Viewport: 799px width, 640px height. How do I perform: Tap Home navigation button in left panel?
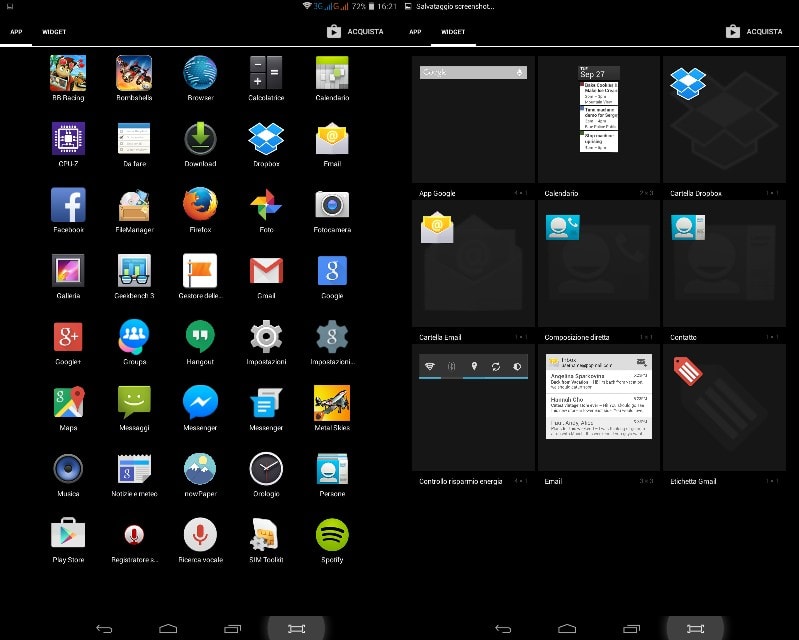pyautogui.click(x=168, y=629)
